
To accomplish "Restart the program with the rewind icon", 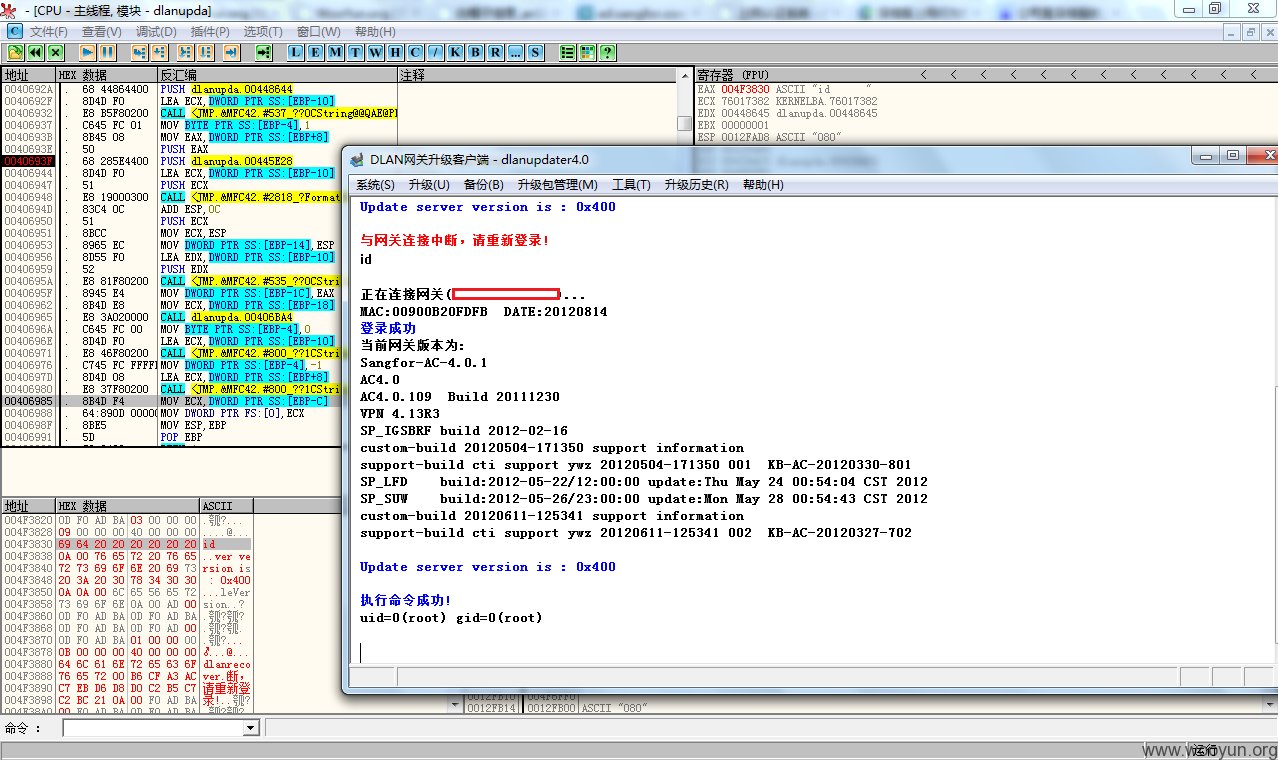I will [35, 52].
